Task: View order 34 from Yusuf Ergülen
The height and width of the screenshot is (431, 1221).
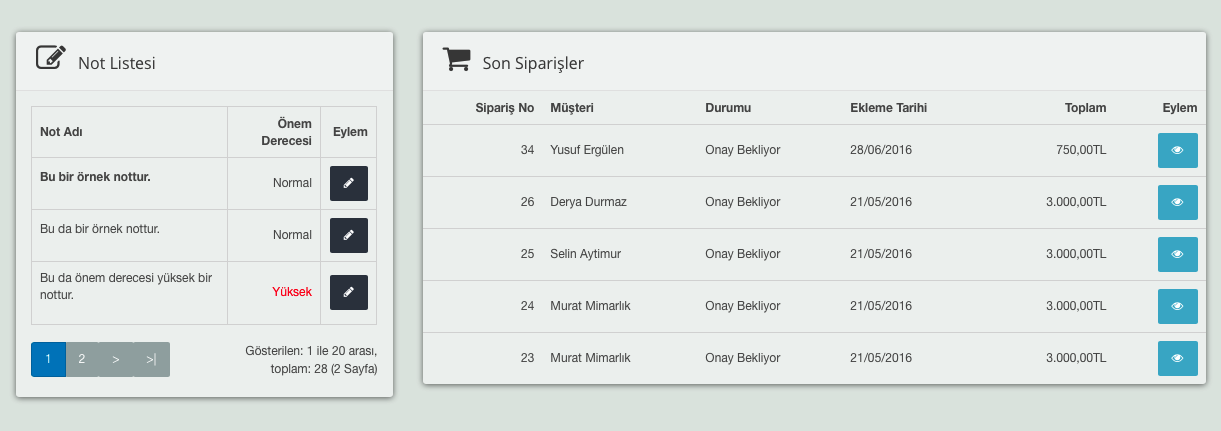Action: [x=1177, y=150]
